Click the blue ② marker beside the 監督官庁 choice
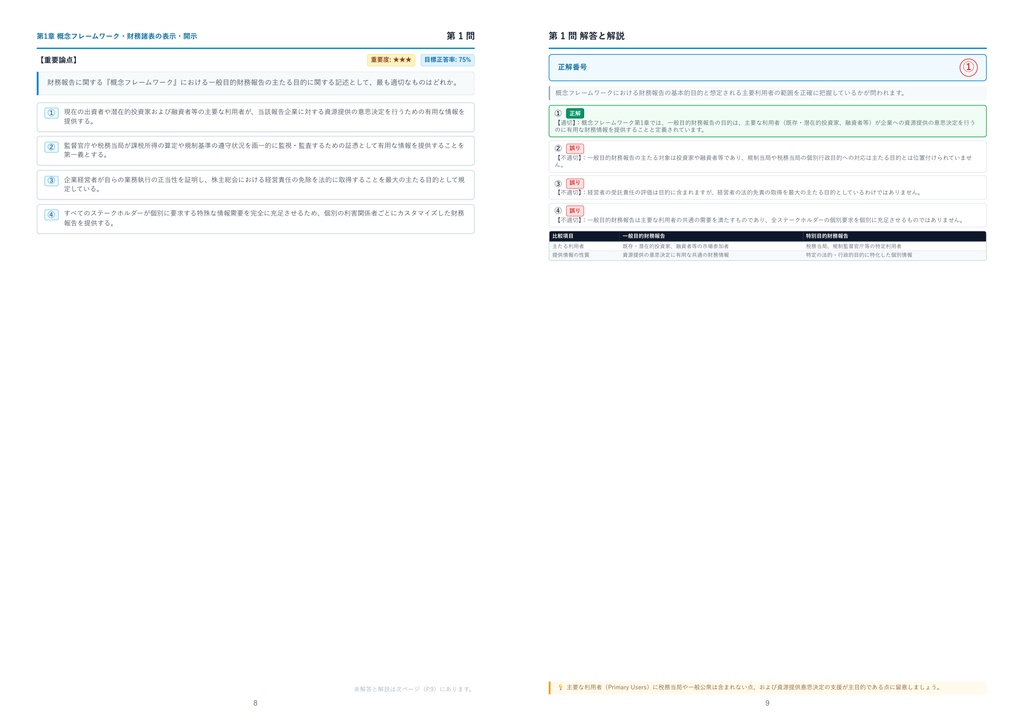This screenshot has width=1024, height=724. 52,147
